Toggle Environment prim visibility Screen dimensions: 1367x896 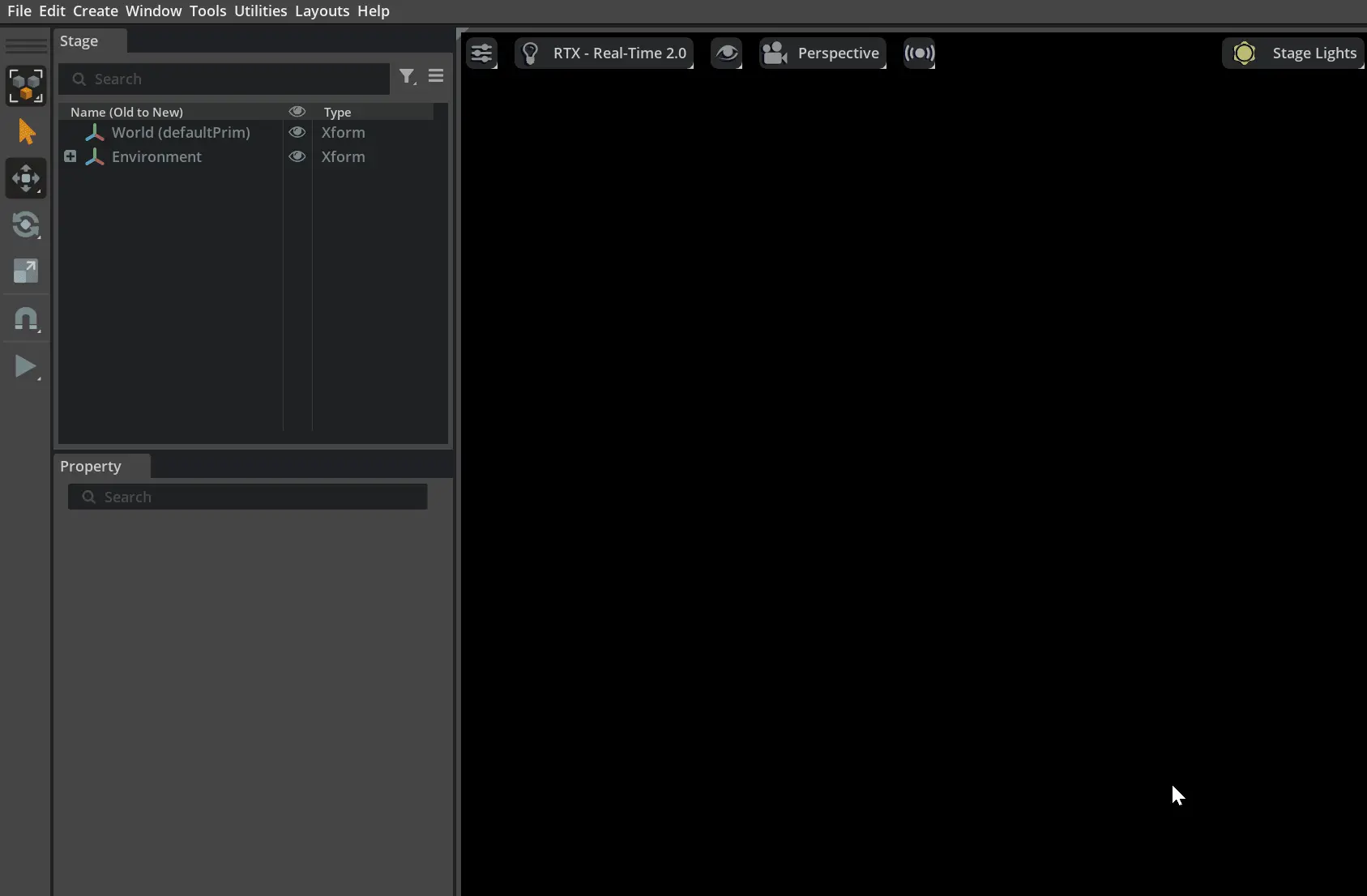[297, 156]
